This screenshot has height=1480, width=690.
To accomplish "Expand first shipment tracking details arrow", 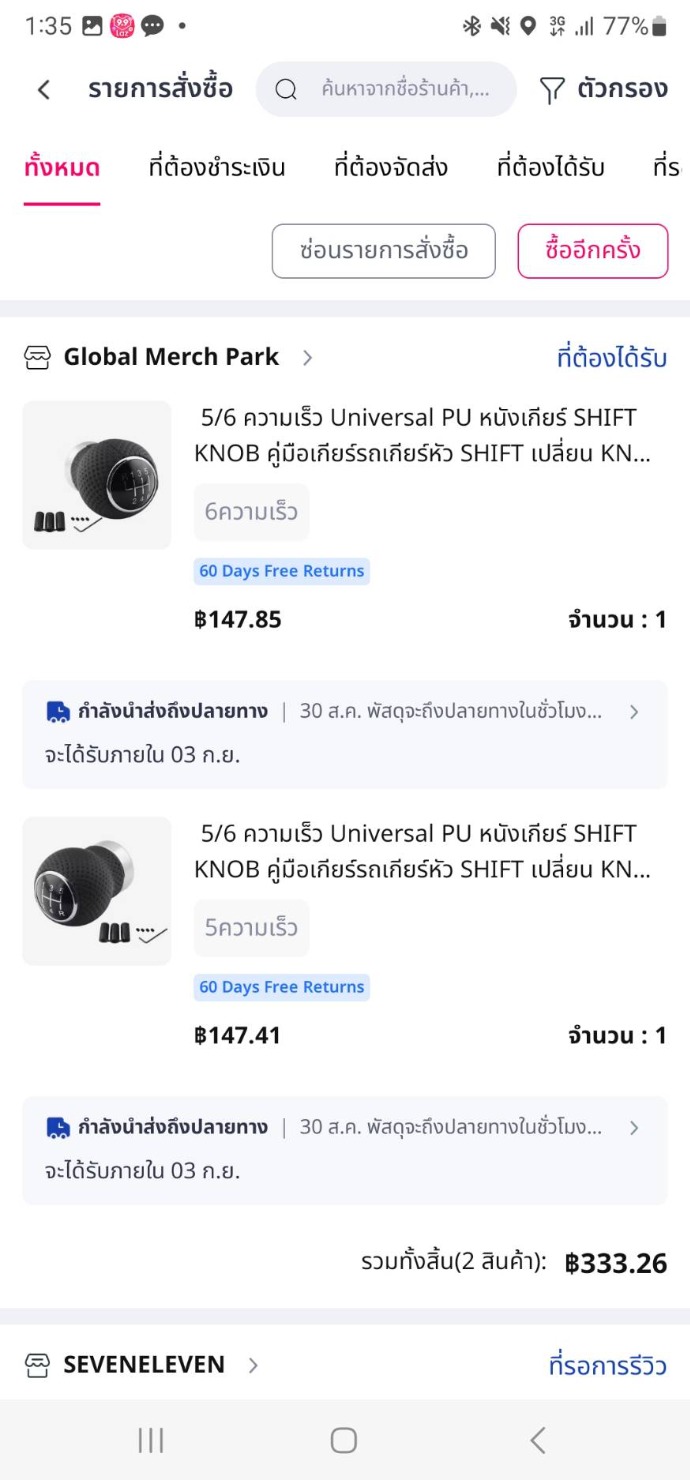I will click(x=634, y=712).
